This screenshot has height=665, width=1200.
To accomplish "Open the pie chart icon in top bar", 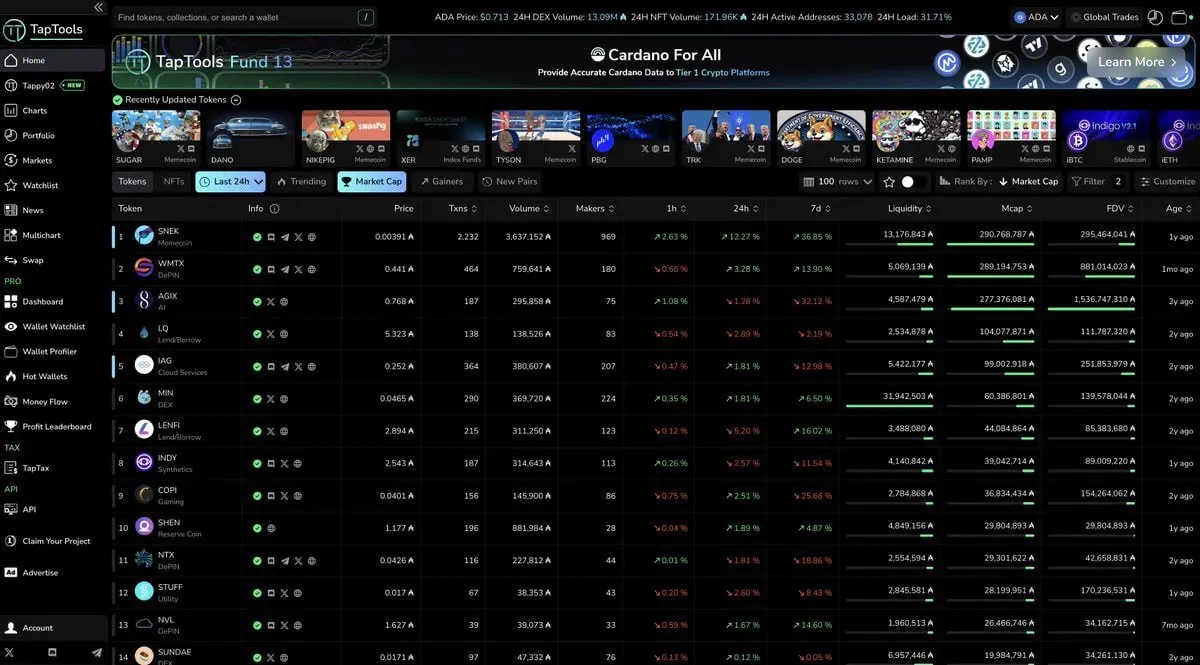I will click(x=1155, y=17).
